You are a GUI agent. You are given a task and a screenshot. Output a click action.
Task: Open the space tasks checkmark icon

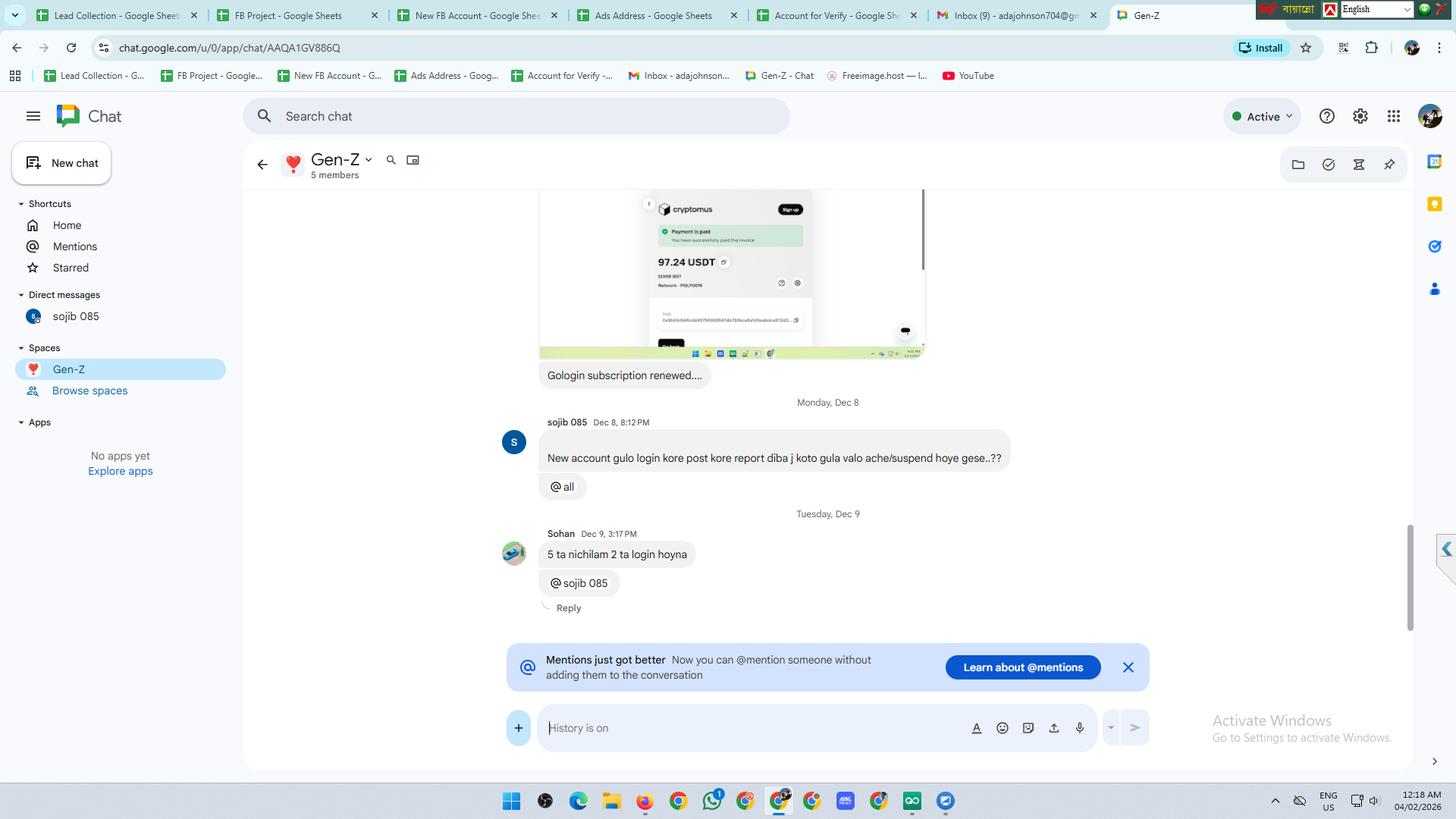tap(1329, 165)
